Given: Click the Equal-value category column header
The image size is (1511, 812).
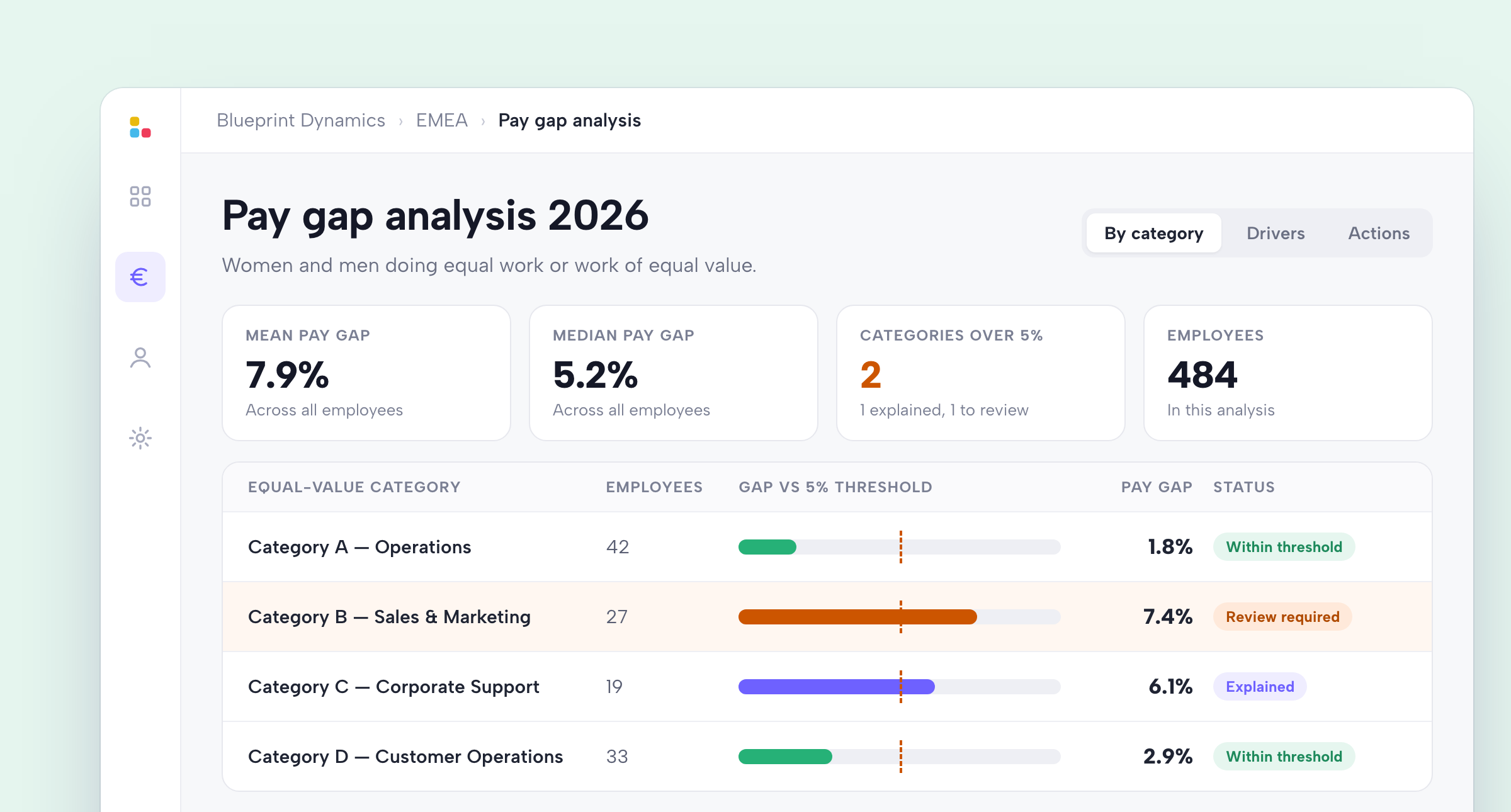Looking at the screenshot, I should click(x=354, y=487).
